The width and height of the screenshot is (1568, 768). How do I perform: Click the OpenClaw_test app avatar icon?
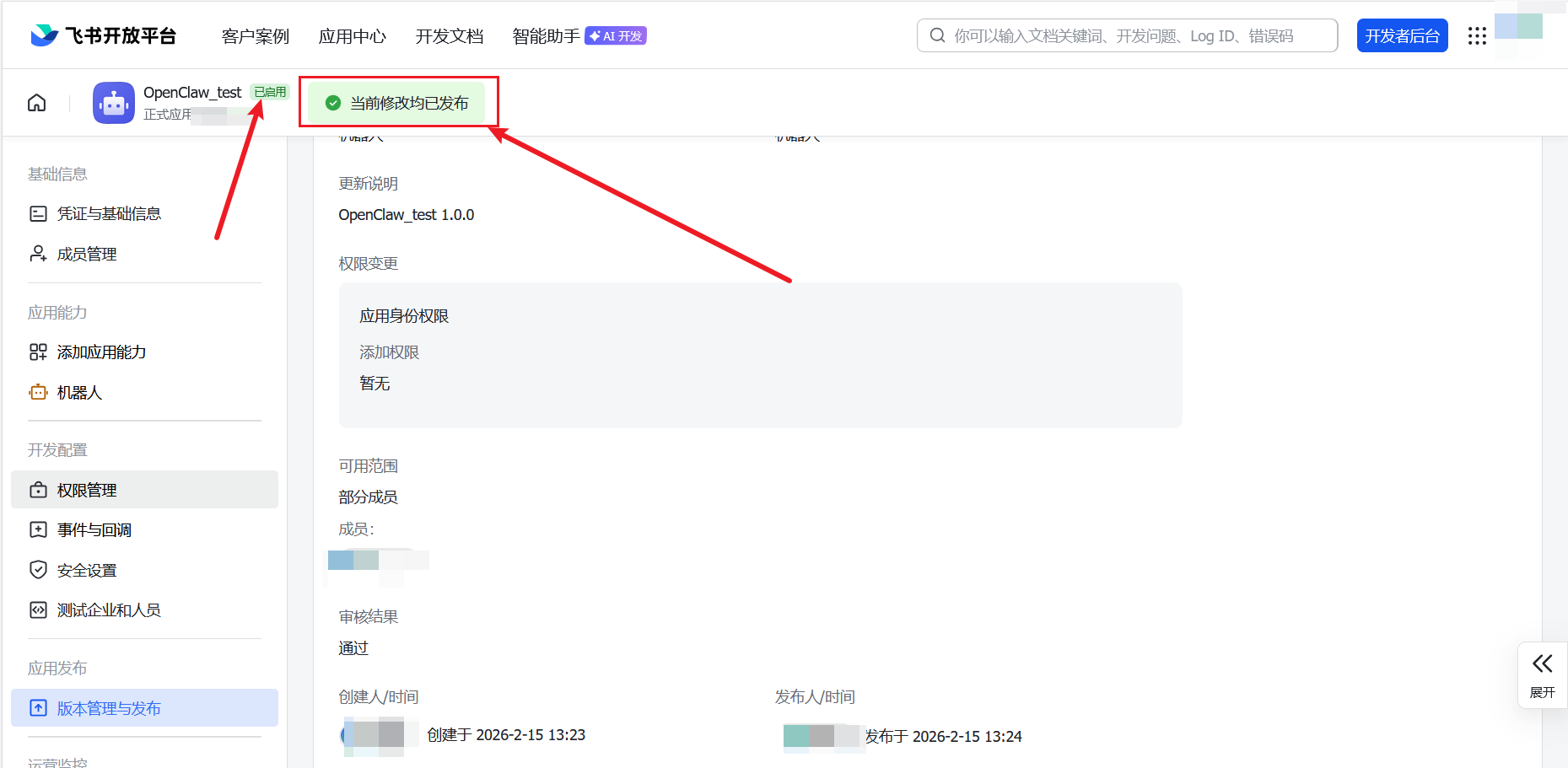coord(113,102)
